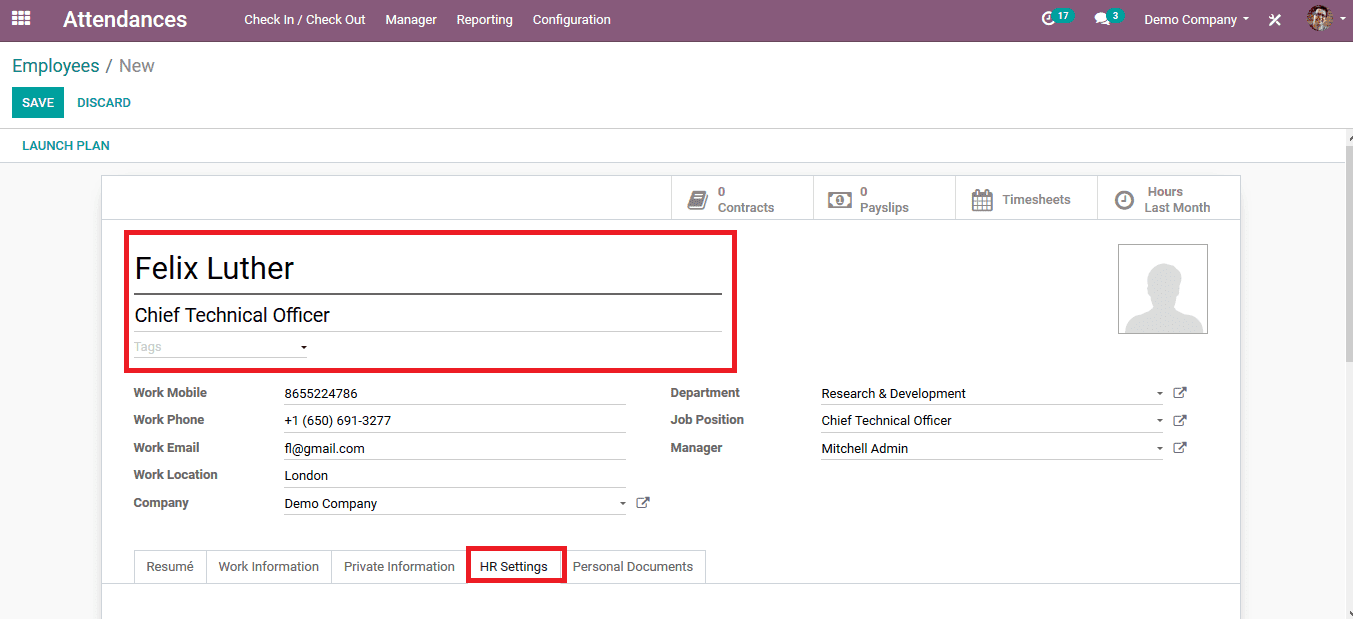Open the conversations chat icon with badge 3

point(1101,19)
